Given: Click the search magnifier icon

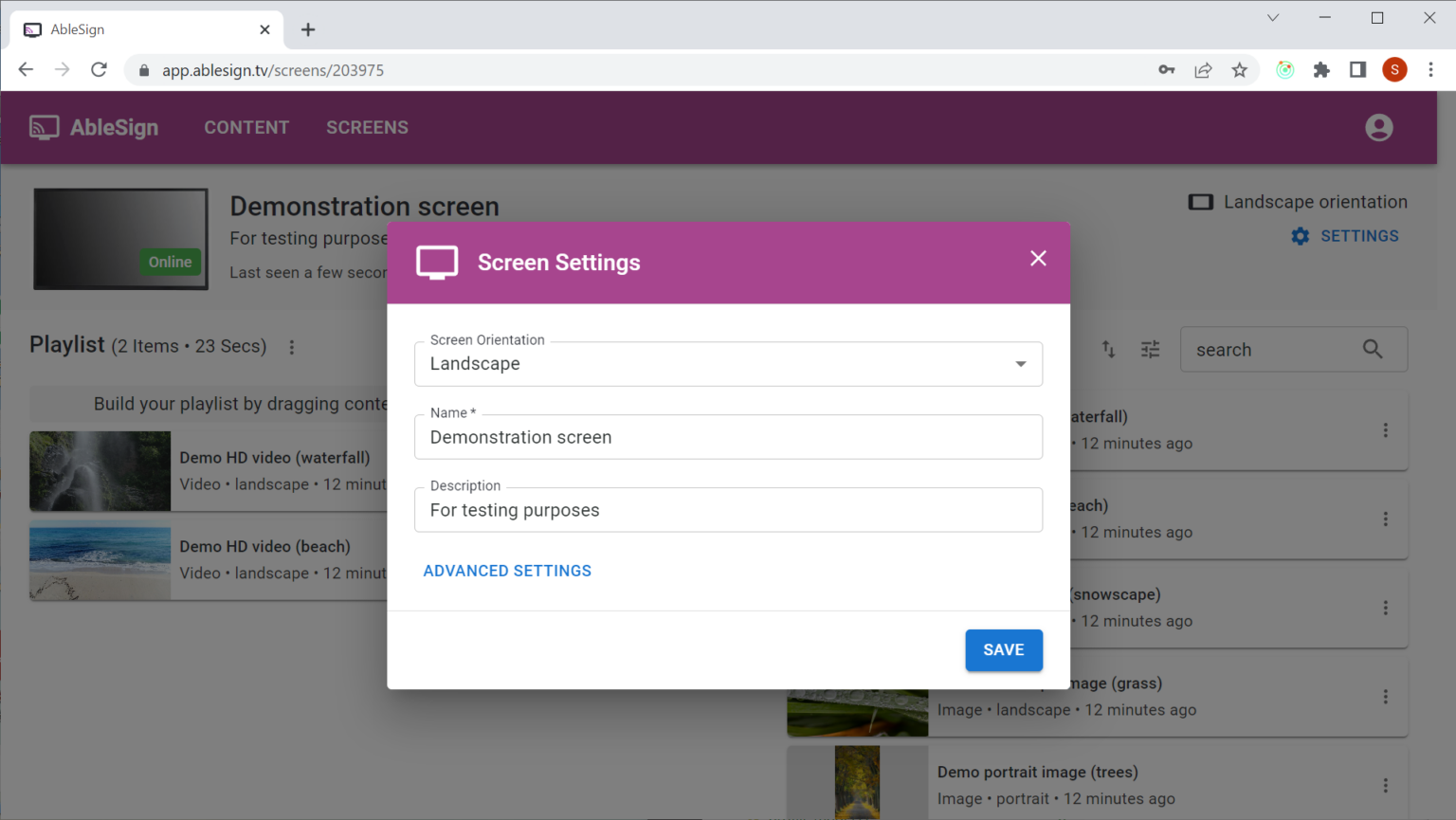Looking at the screenshot, I should pyautogui.click(x=1373, y=349).
